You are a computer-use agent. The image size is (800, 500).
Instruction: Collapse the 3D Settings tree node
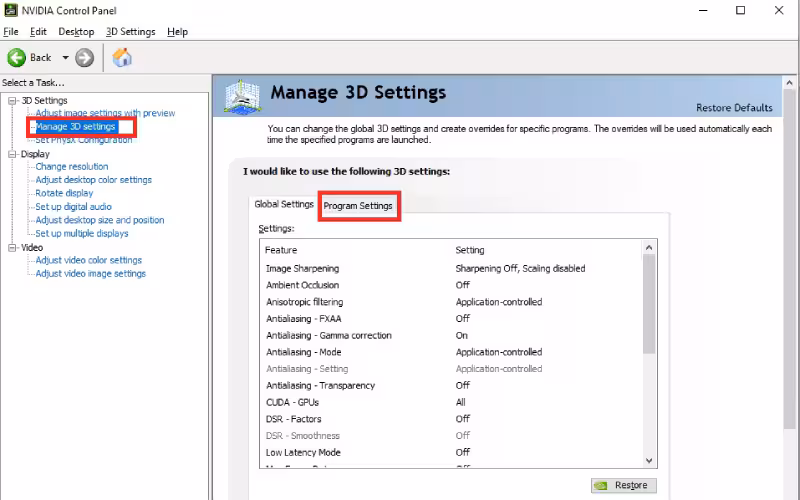[x=12, y=101]
